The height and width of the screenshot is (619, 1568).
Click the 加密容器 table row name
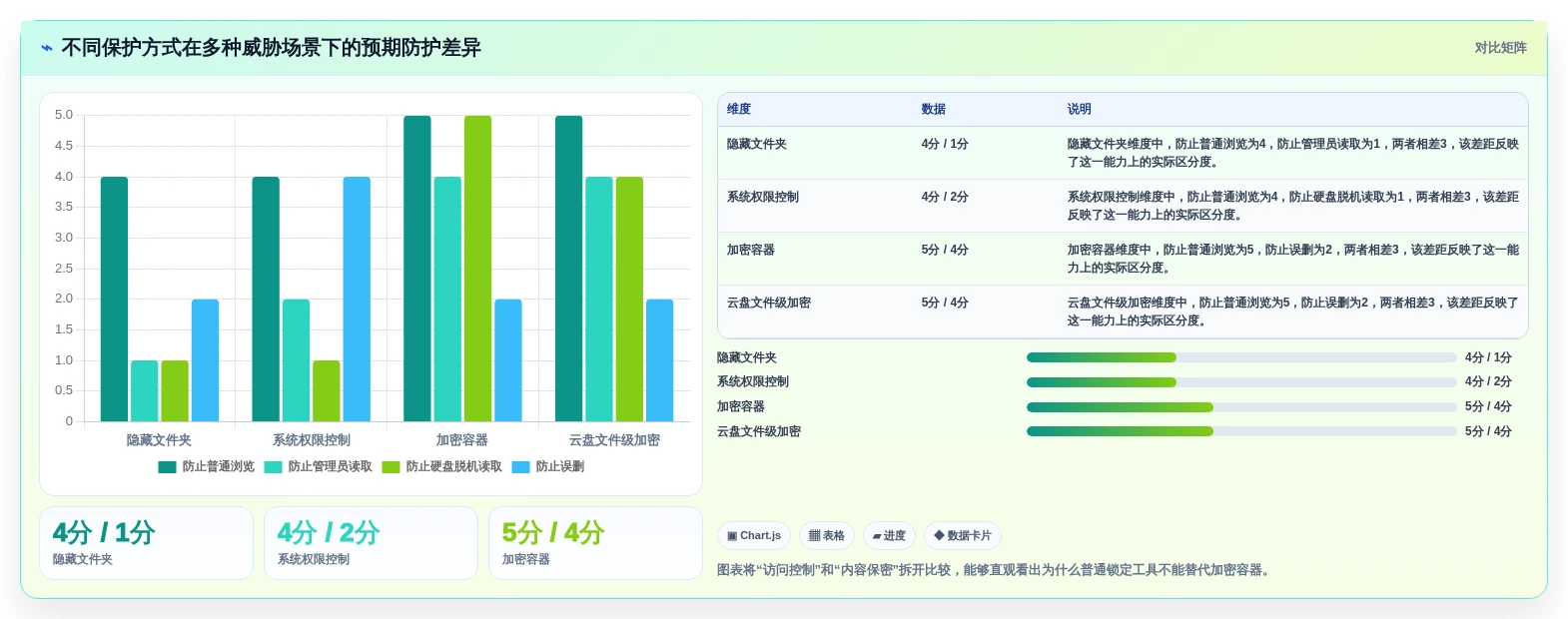[751, 250]
